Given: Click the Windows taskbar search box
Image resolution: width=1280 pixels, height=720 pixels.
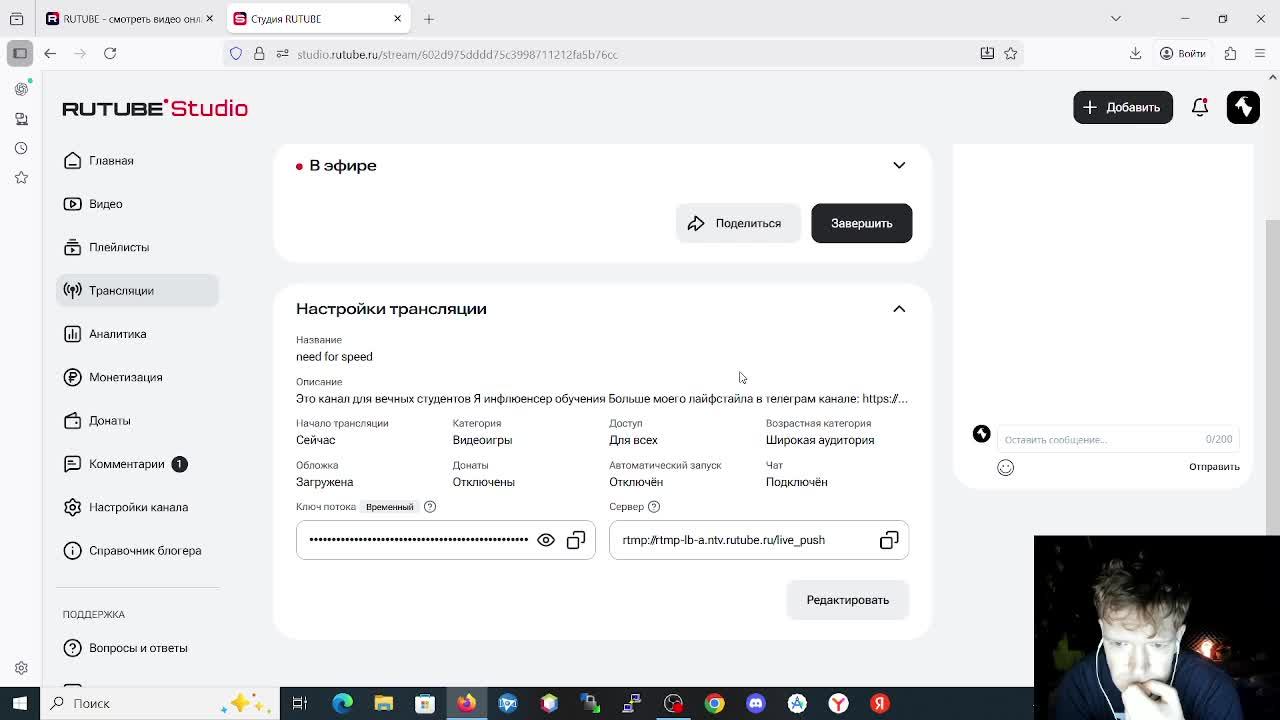Looking at the screenshot, I should tap(158, 703).
